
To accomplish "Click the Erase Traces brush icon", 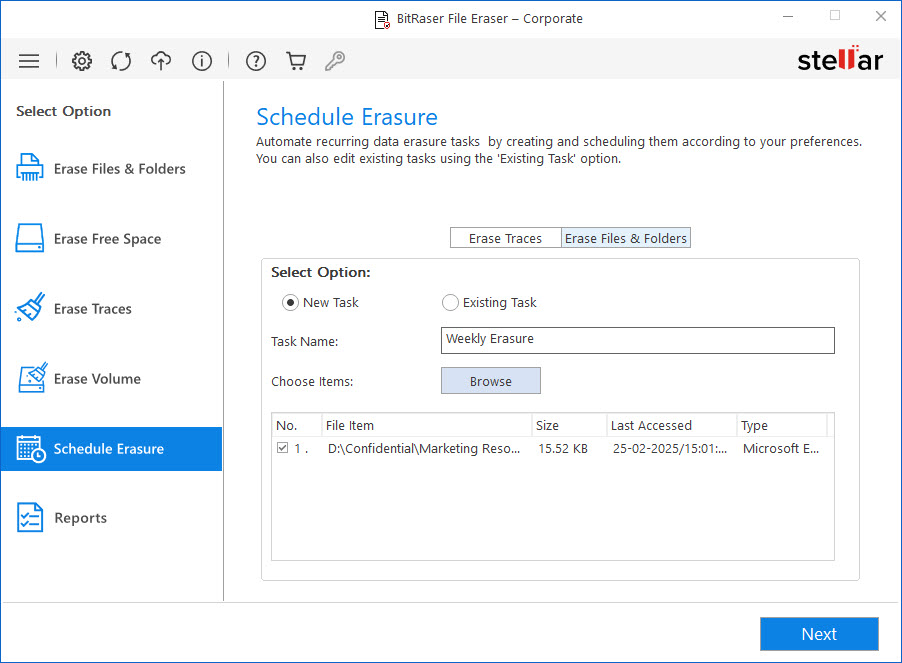I will tap(30, 307).
